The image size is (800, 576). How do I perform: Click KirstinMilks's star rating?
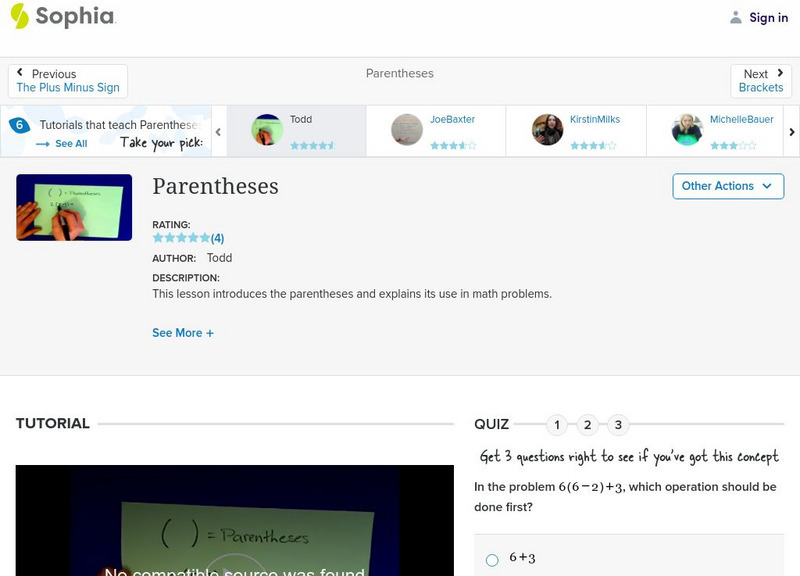(593, 145)
